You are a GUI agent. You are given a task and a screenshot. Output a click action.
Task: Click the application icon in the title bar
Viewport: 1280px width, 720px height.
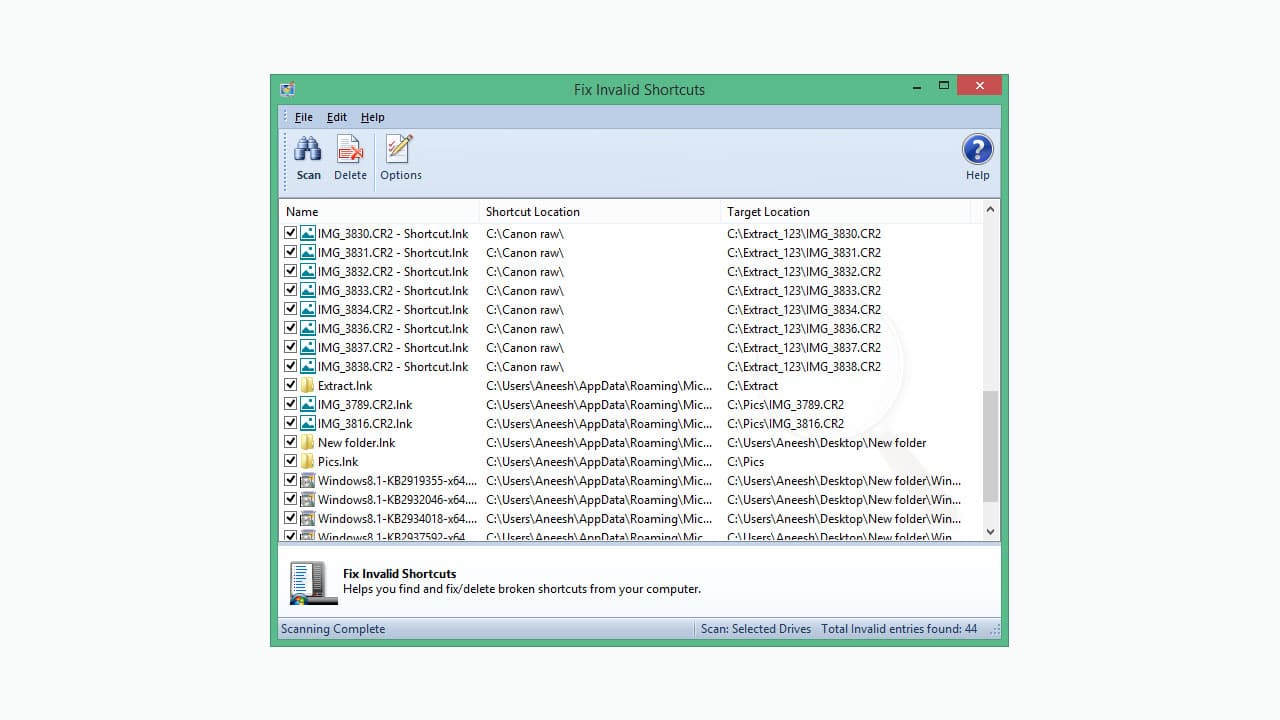[288, 89]
